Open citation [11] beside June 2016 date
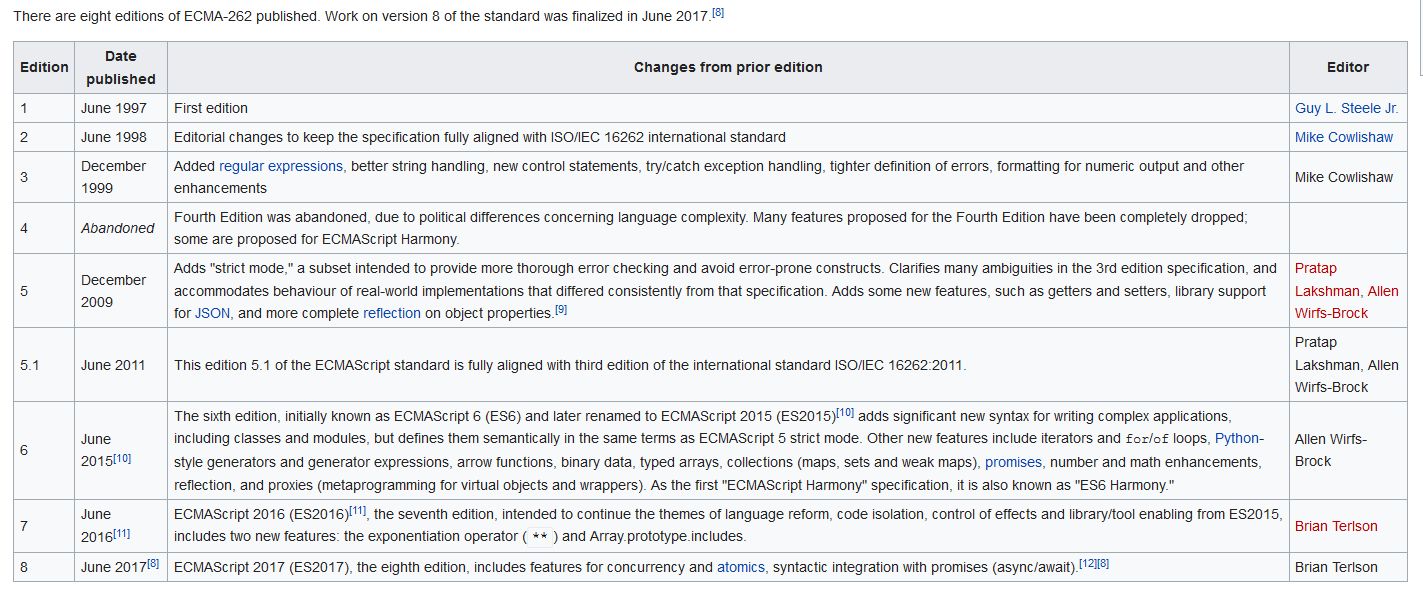 (122, 533)
